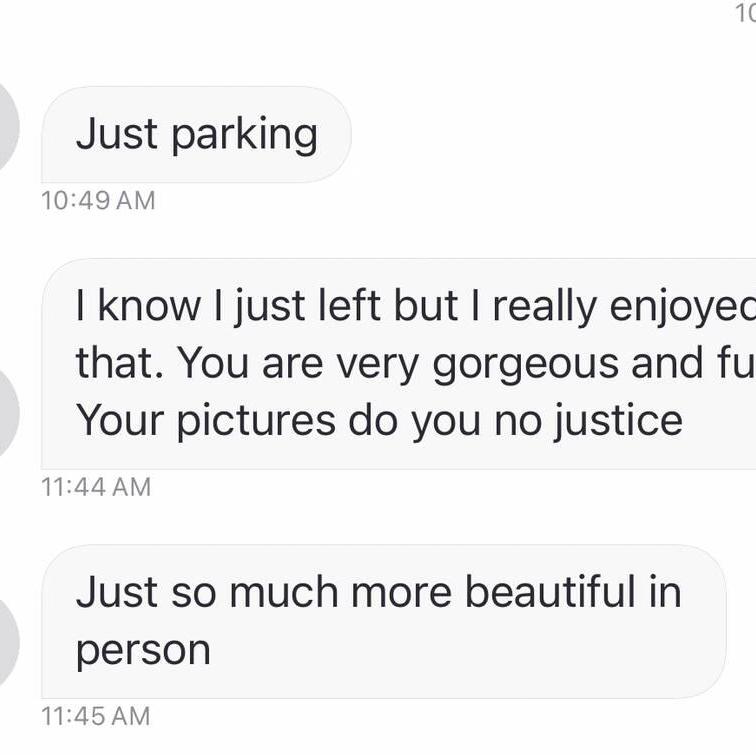Screen dimensions: 756x755
Task: Click the word "person" in the last bubble
Action: (x=143, y=651)
